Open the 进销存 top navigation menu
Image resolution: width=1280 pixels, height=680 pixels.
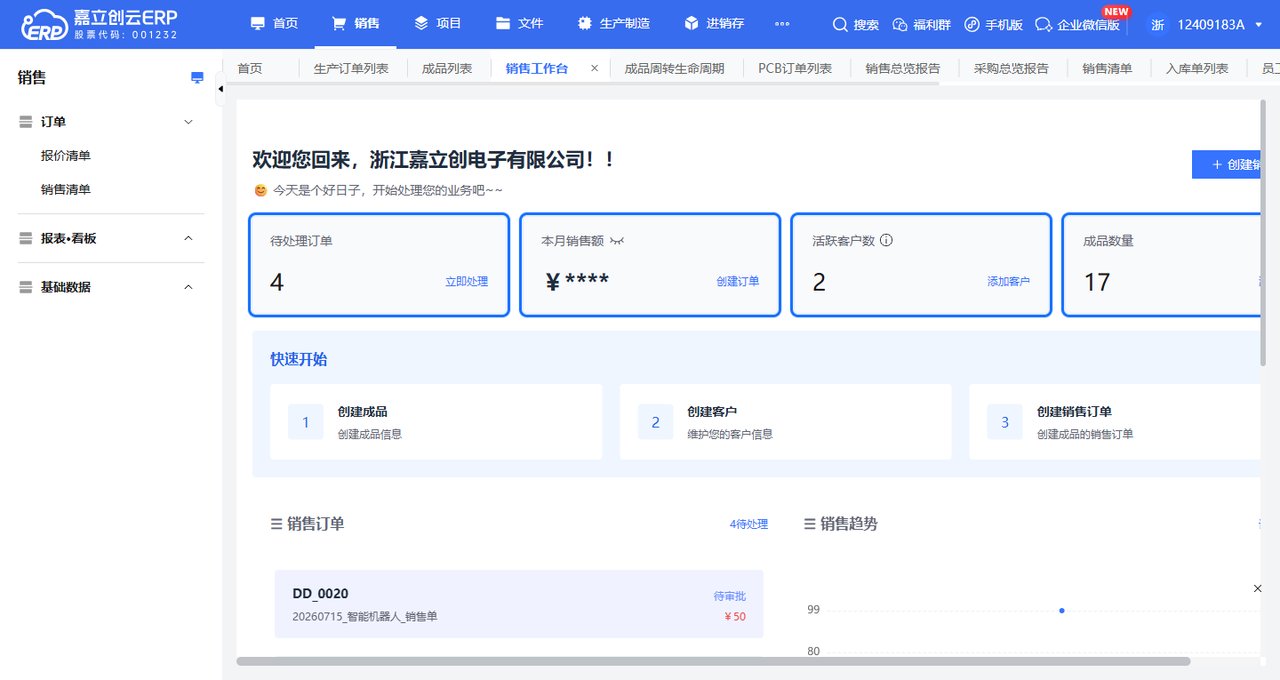(x=714, y=23)
